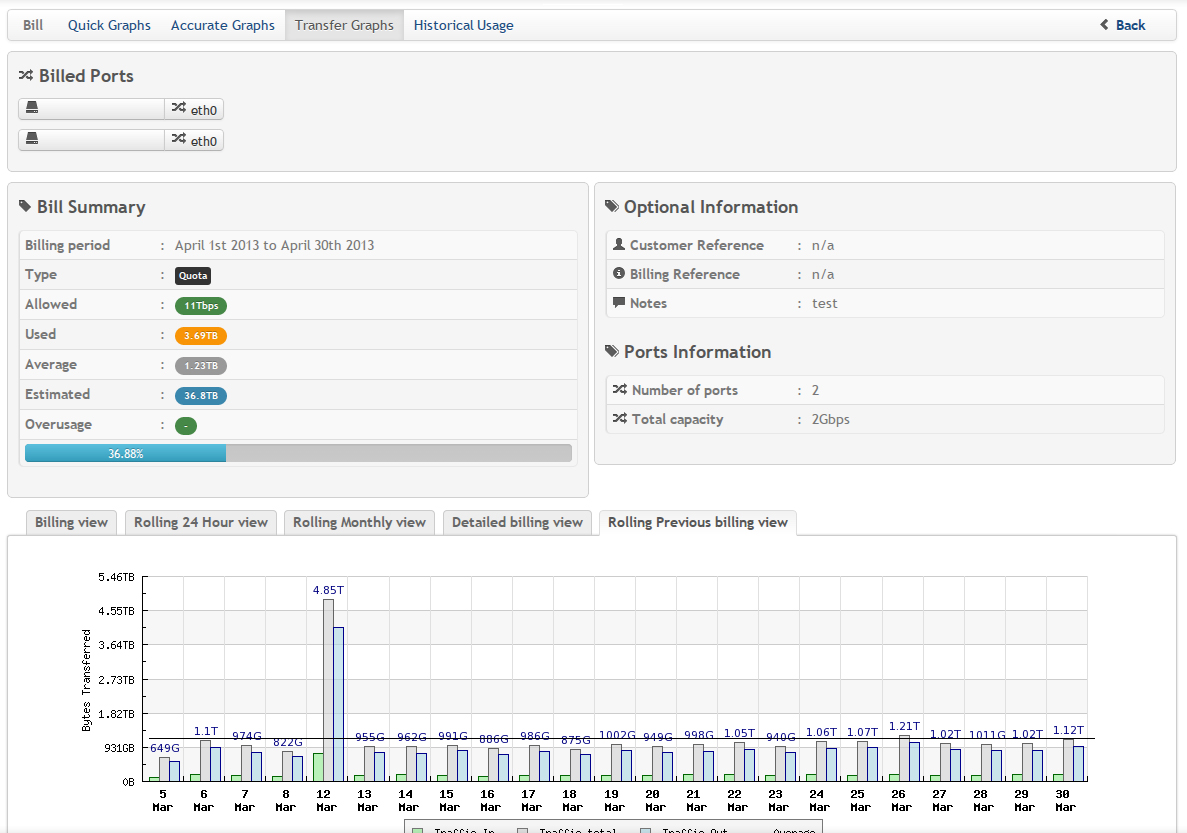Click the first billed port device icon

tap(32, 109)
